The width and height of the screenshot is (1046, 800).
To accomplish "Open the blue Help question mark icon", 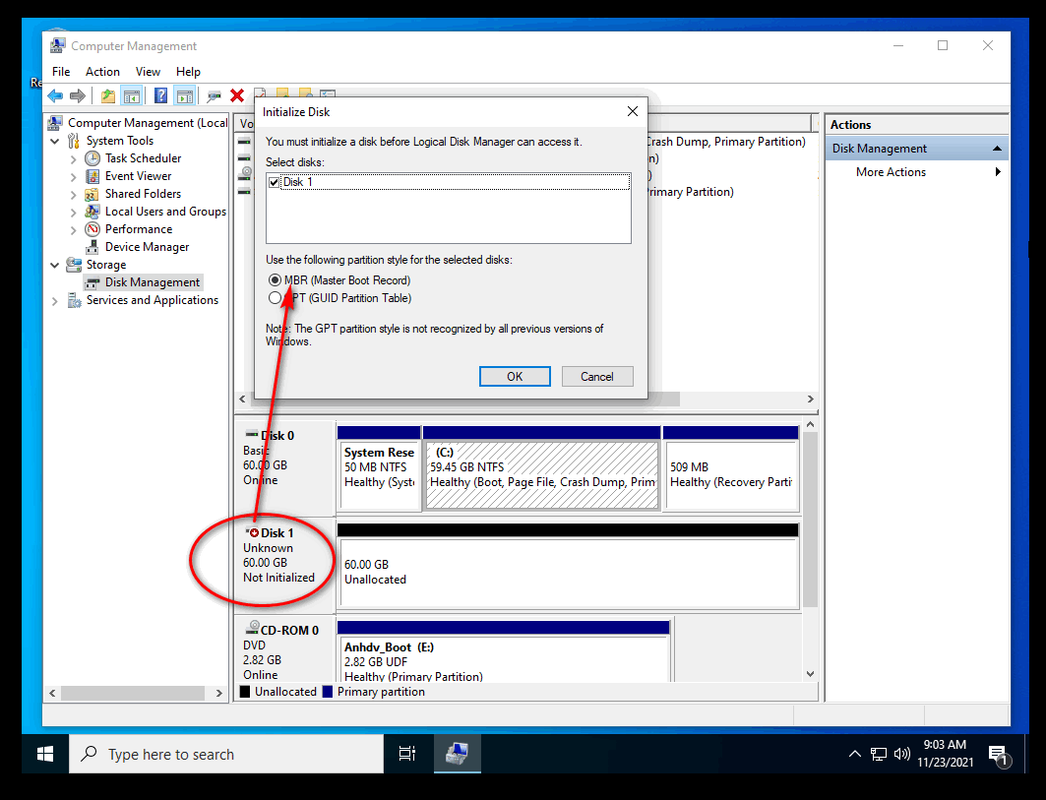I will 161,95.
